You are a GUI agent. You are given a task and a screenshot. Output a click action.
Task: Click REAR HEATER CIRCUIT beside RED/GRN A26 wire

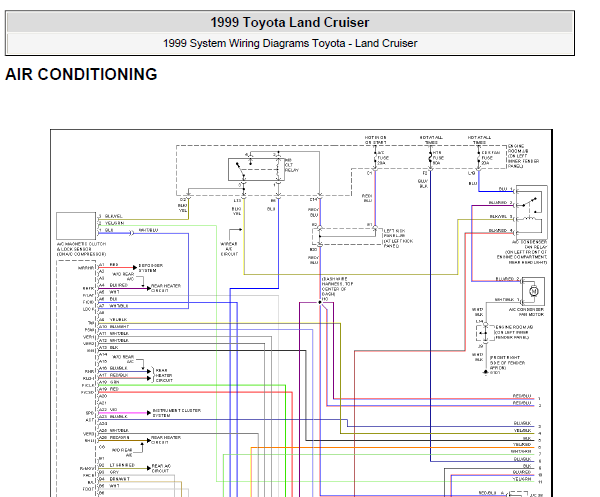point(166,440)
